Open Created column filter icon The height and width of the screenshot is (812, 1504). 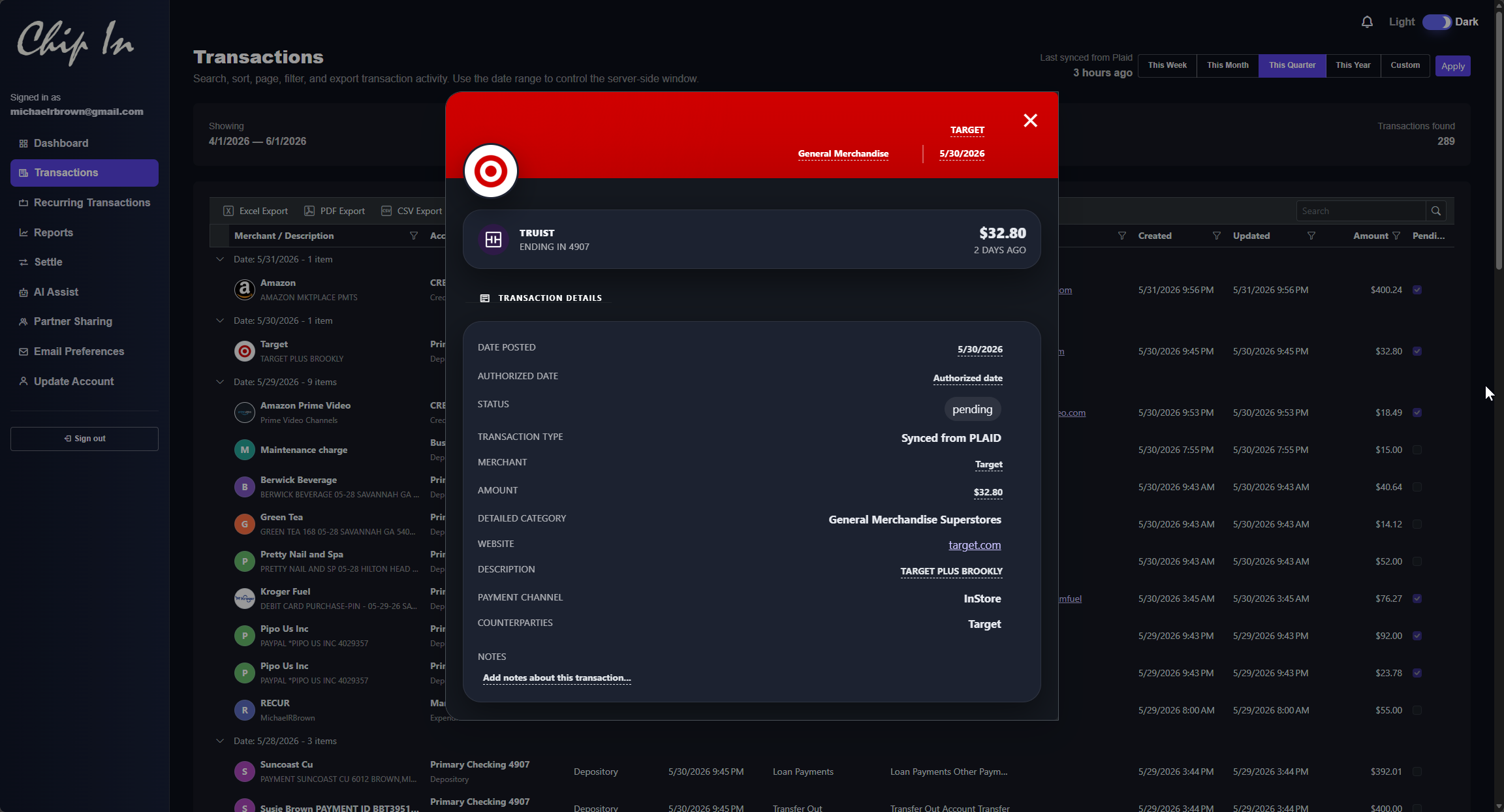[x=1217, y=236]
